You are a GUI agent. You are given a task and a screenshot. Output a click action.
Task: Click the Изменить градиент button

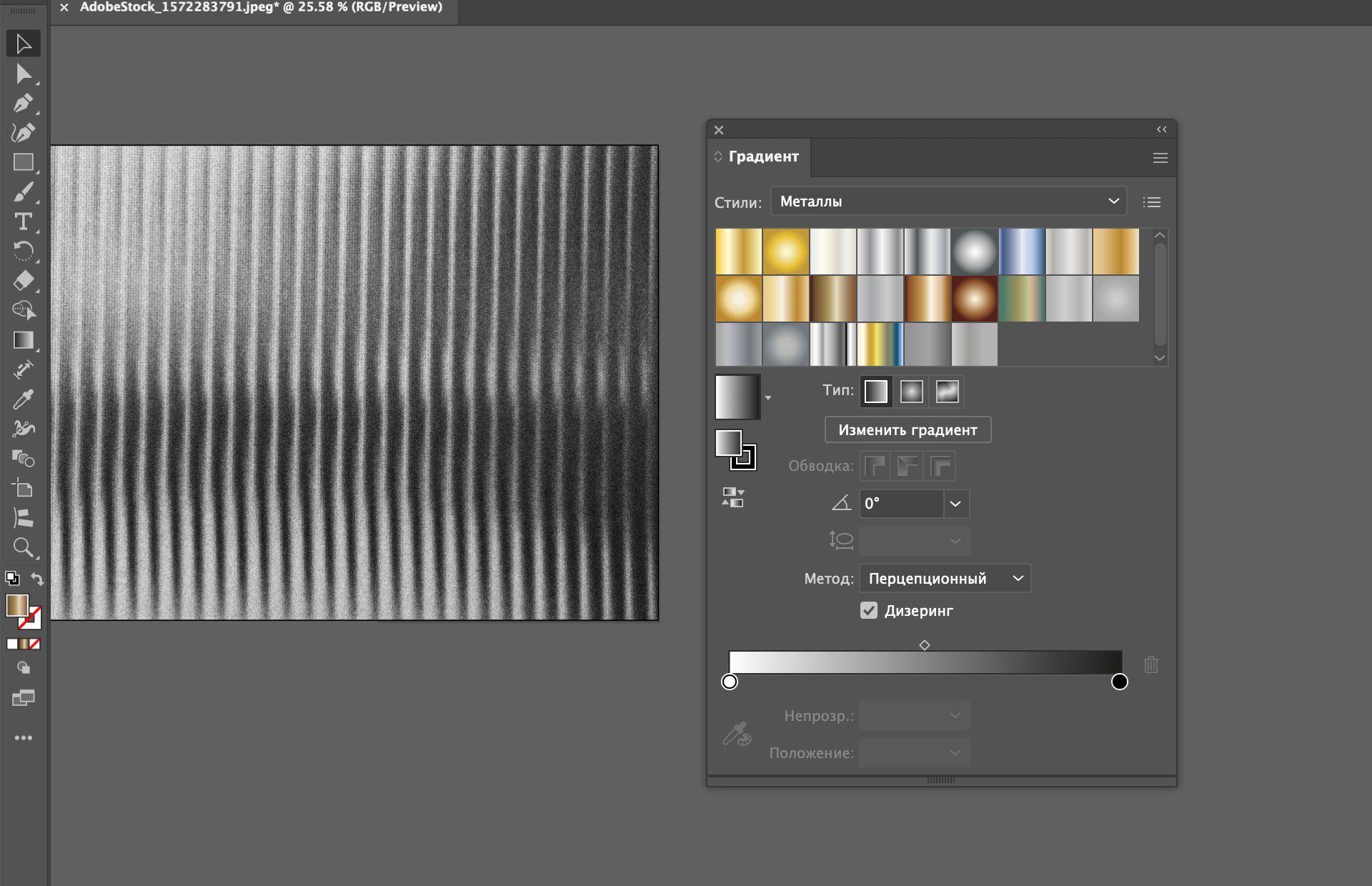(908, 430)
